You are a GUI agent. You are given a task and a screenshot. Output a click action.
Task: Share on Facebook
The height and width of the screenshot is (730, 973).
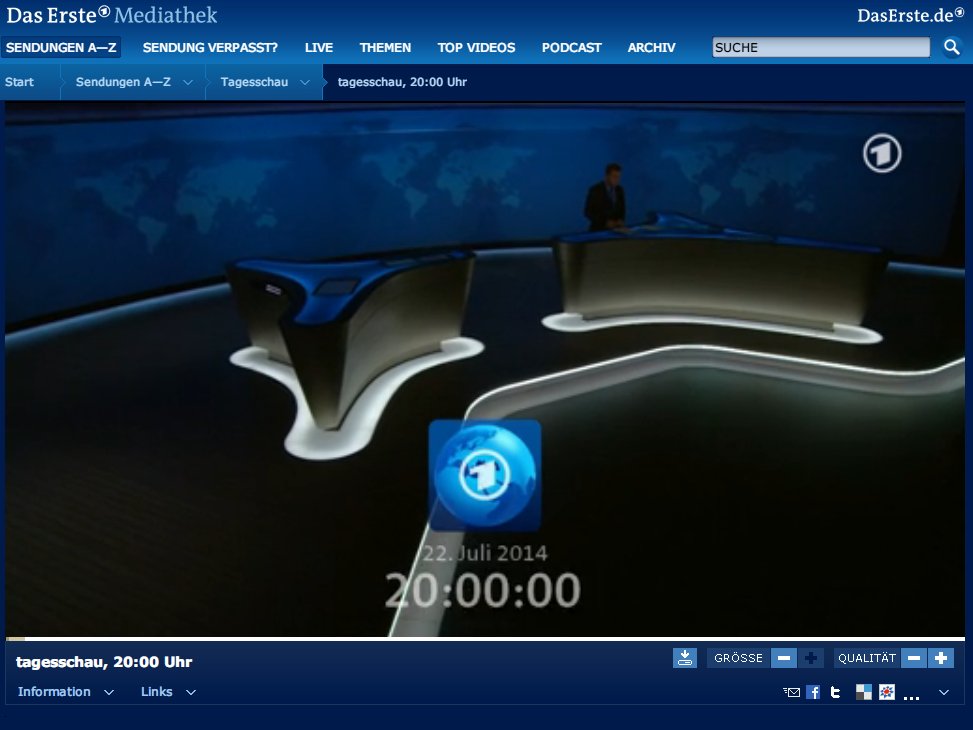[x=813, y=692]
